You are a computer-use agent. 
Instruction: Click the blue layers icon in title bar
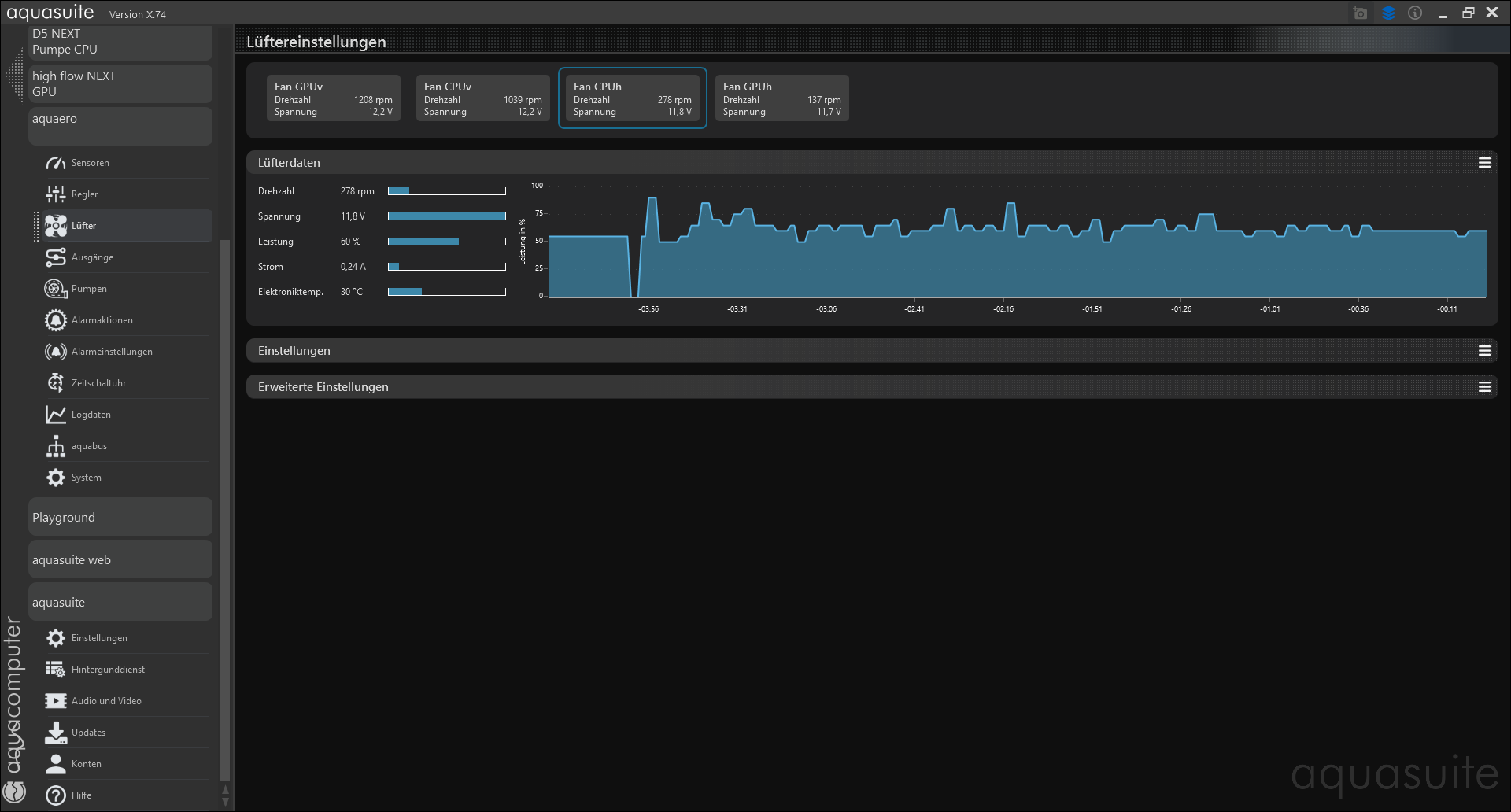(x=1388, y=13)
